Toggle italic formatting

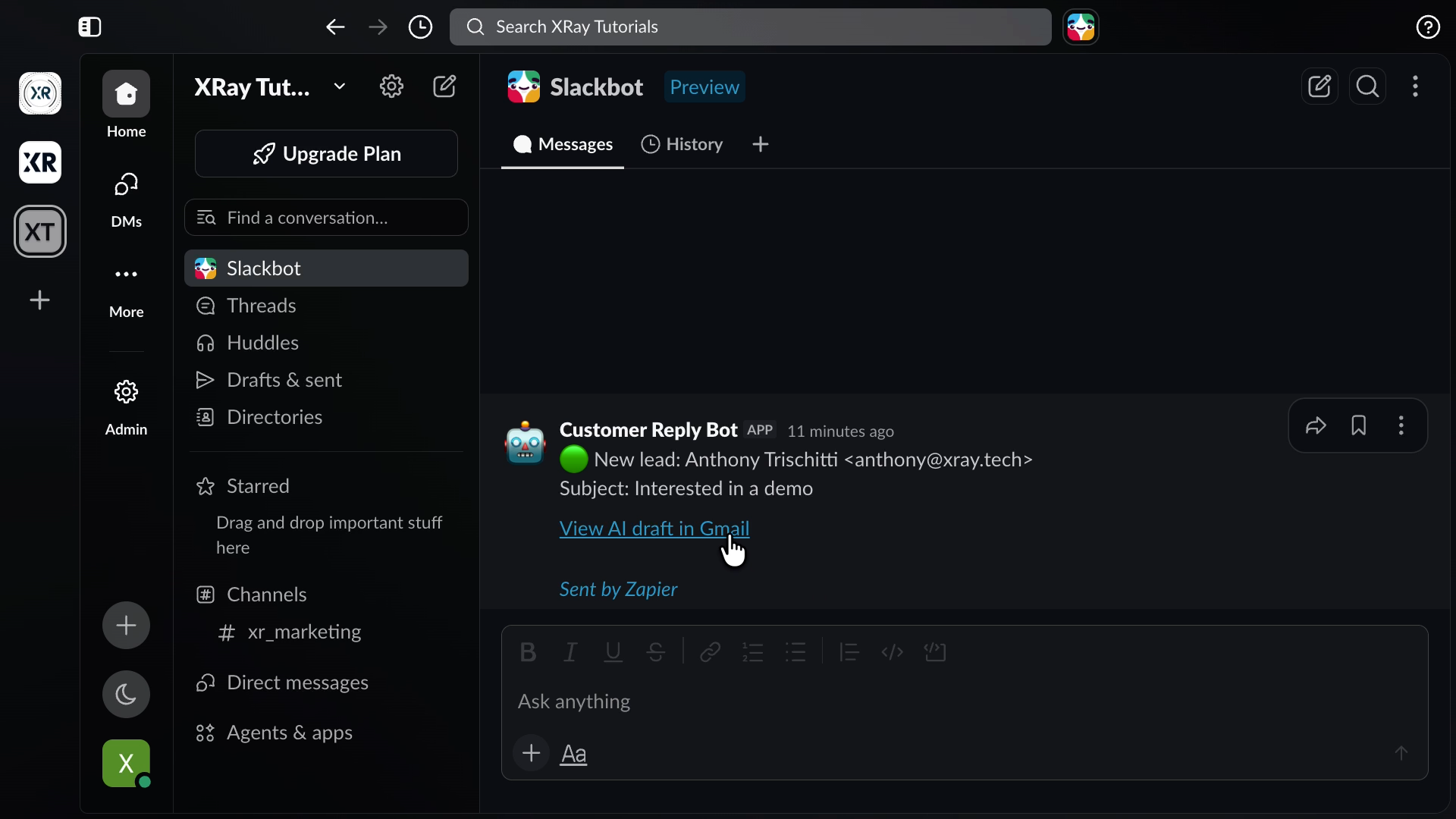click(x=570, y=652)
